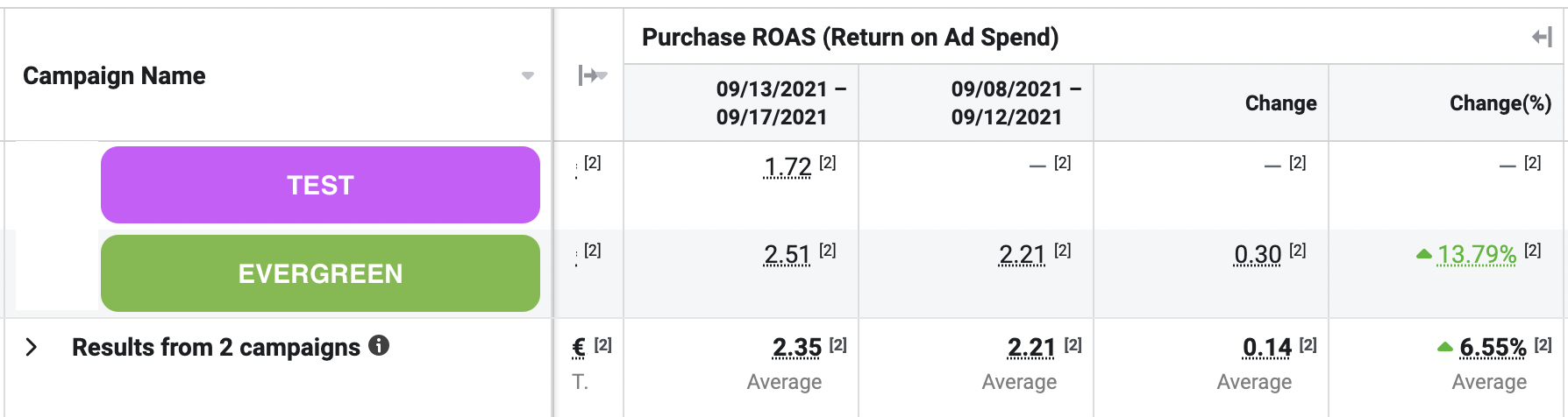Click the column expand arrow icon left of dates
The height and width of the screenshot is (417, 1568).
coord(592,75)
